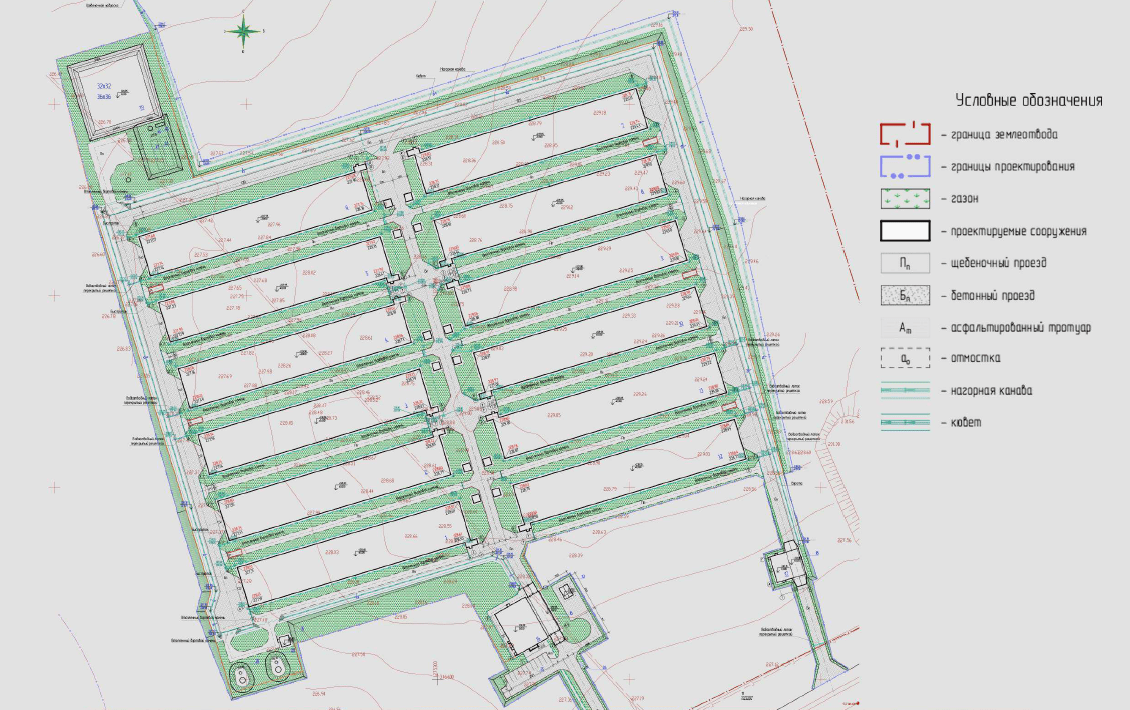The height and width of the screenshot is (710, 1130).
Task: Select the red land allotment boundary legend symbol
Action: [904, 134]
